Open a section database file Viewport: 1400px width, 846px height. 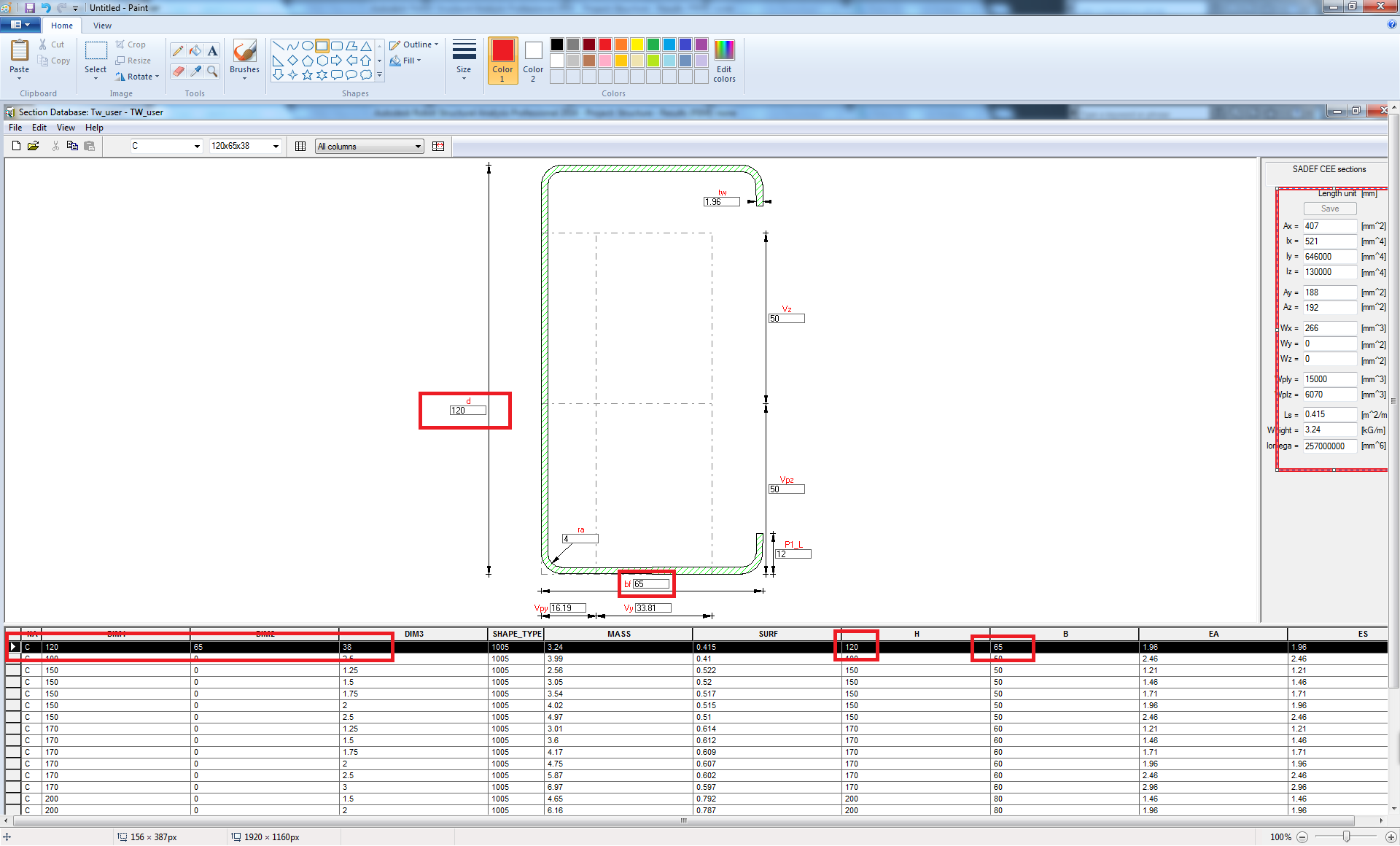(33, 146)
